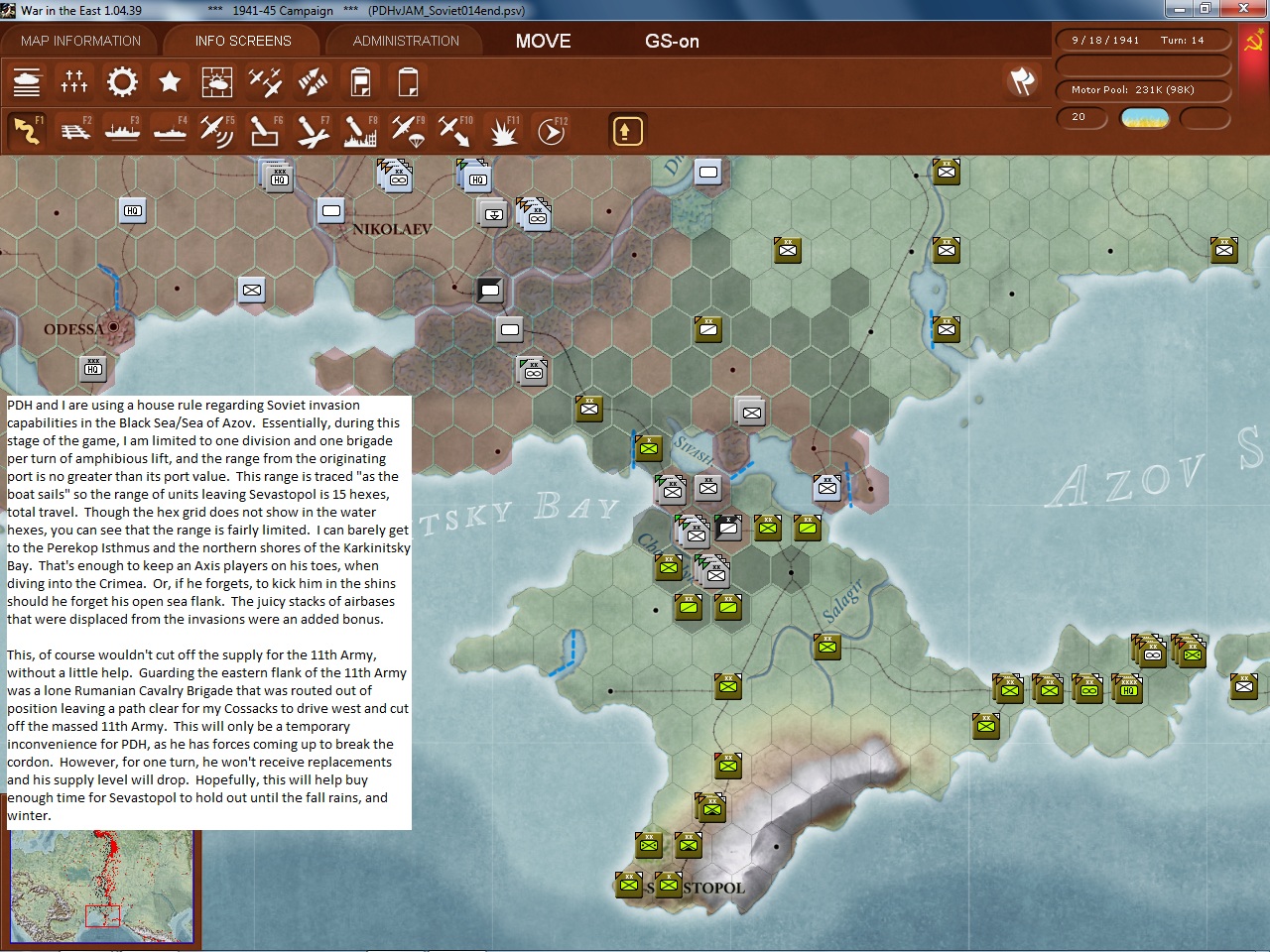Click the Soviet hammer and sickle emblem
Screen dimensions: 1270x952
[1254, 42]
